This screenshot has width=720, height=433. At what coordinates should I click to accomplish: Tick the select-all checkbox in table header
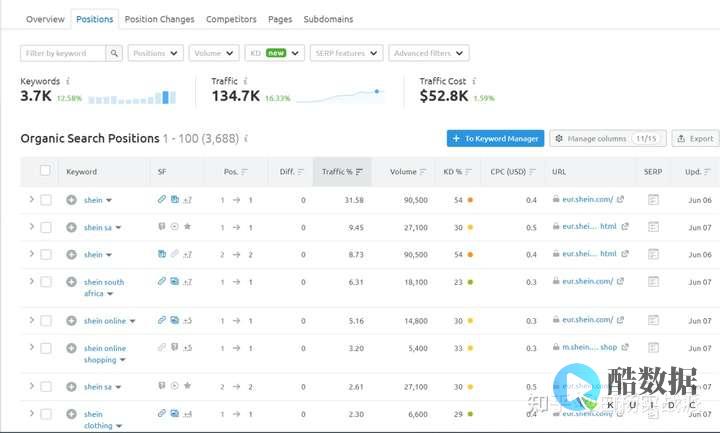(45, 170)
